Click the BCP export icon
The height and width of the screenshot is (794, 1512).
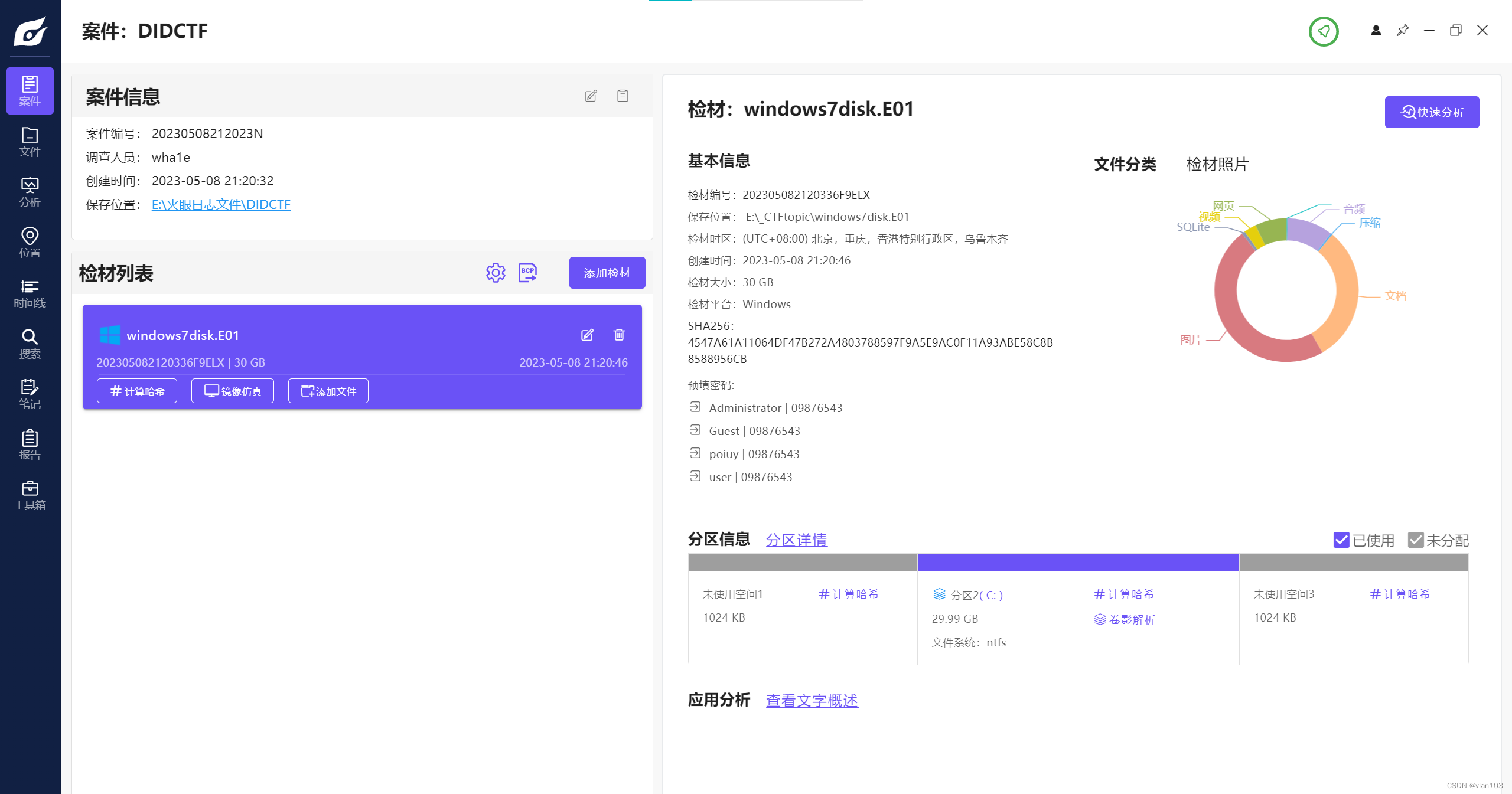click(527, 273)
